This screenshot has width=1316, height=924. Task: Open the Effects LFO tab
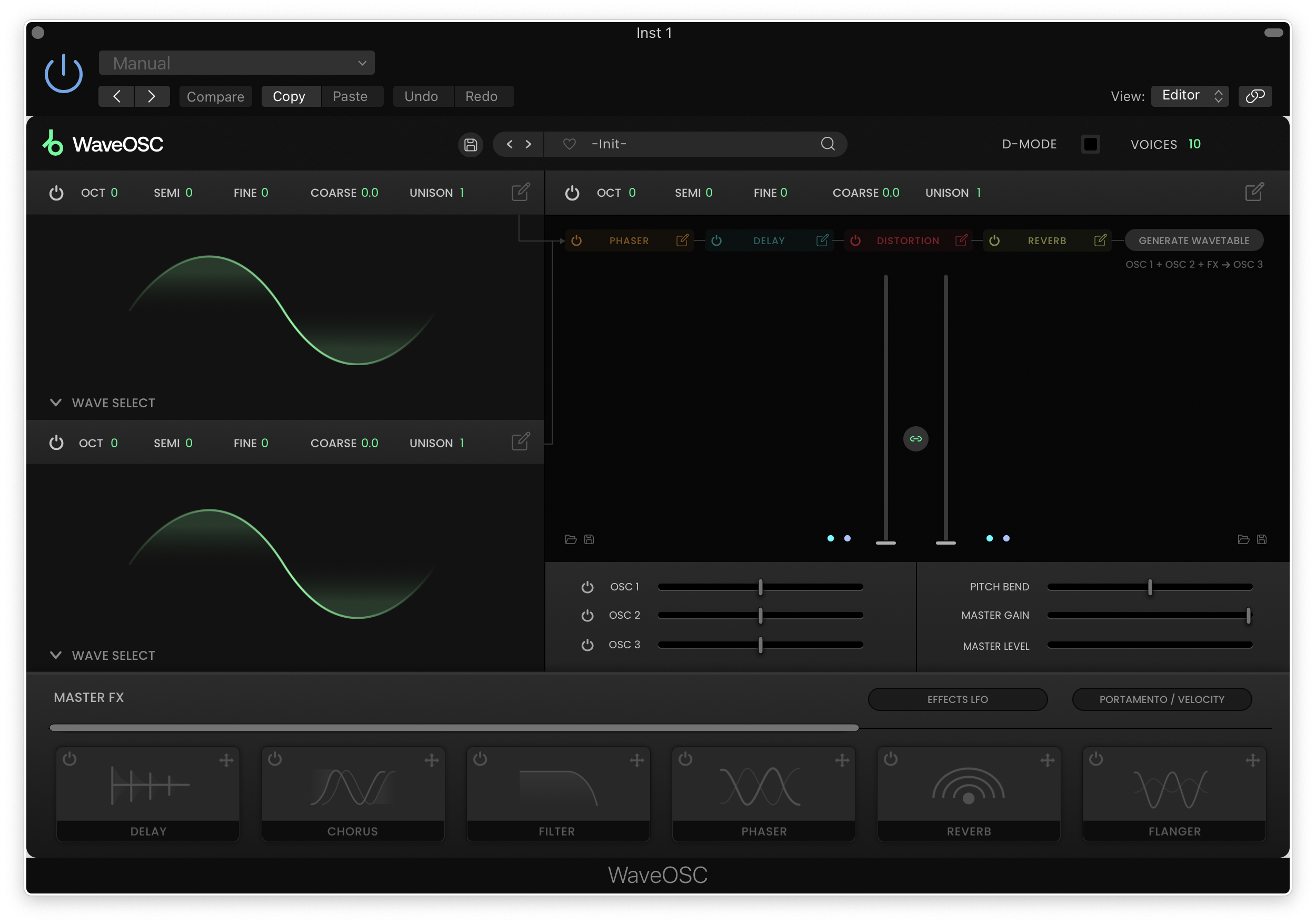957,699
